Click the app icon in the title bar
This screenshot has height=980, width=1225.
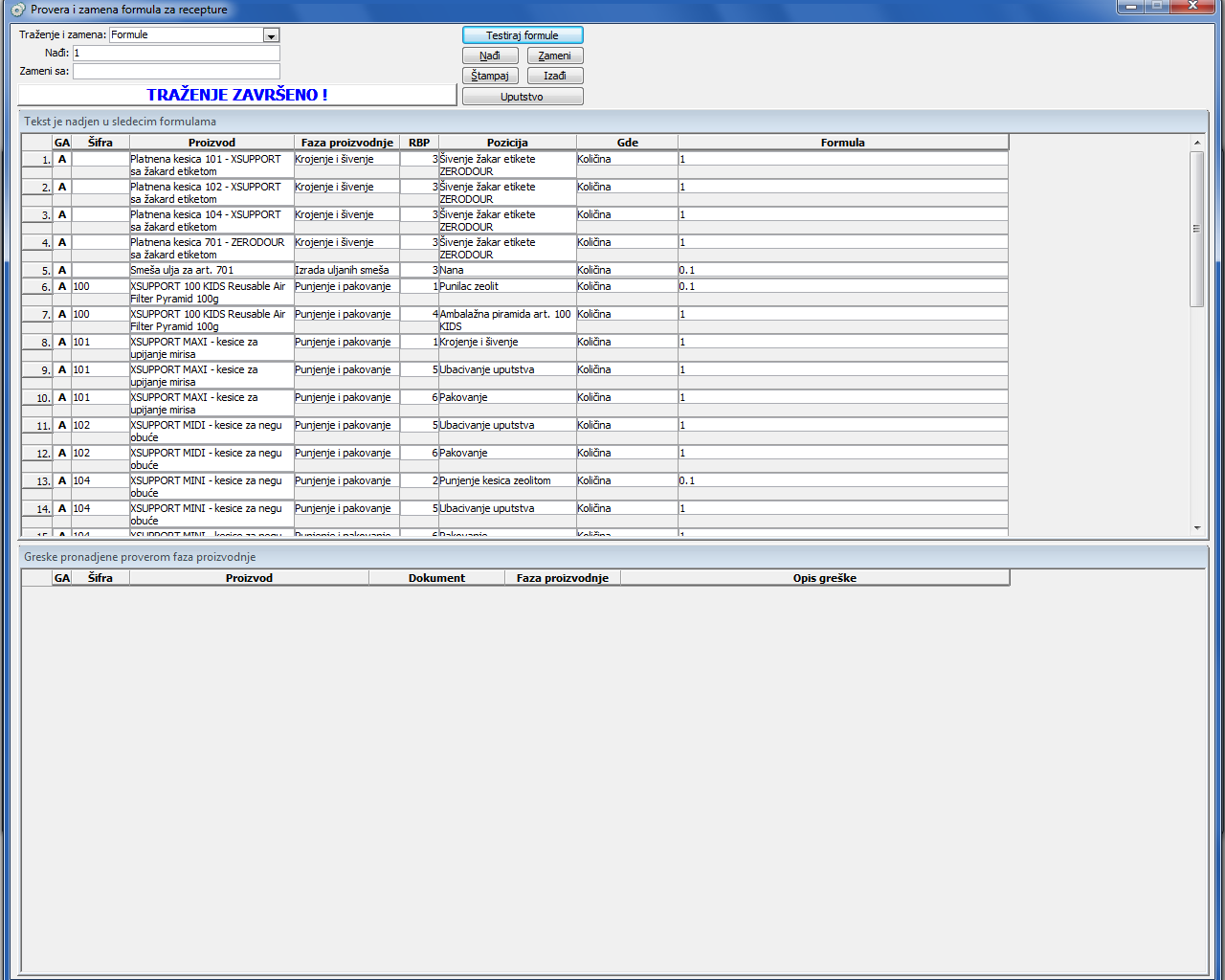17,10
